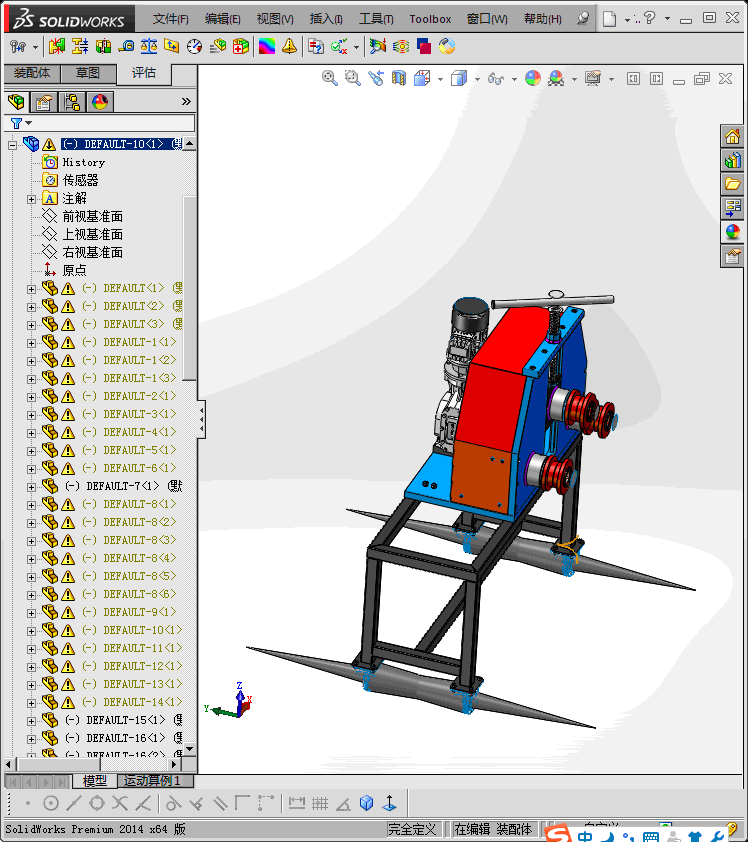This screenshot has height=842, width=748.
Task: Open 文件(F) menu
Action: 170,19
